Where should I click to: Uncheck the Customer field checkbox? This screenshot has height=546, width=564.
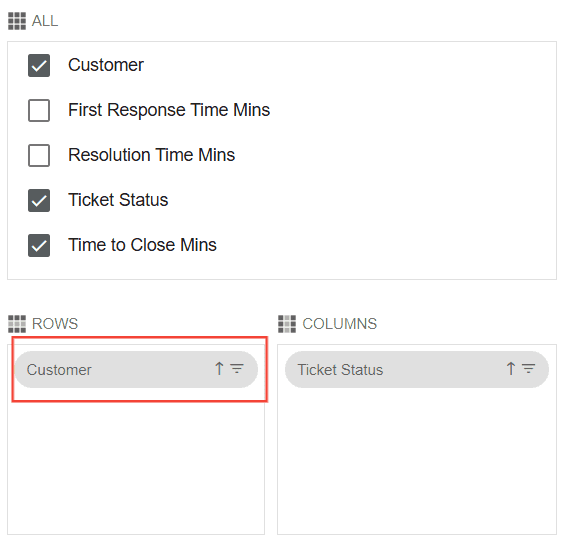(x=39, y=65)
